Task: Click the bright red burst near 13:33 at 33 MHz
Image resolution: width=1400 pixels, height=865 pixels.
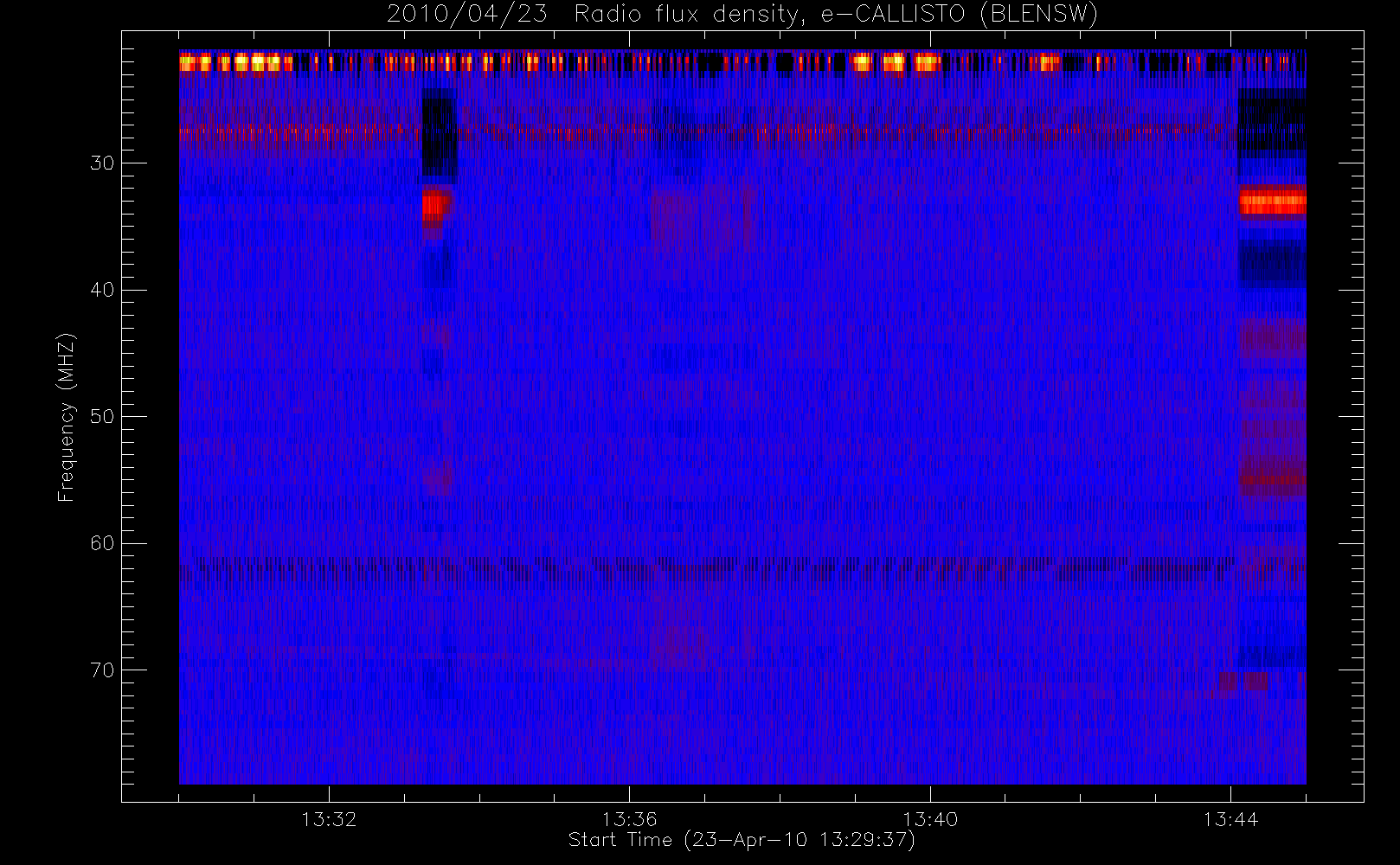Action: 436,206
